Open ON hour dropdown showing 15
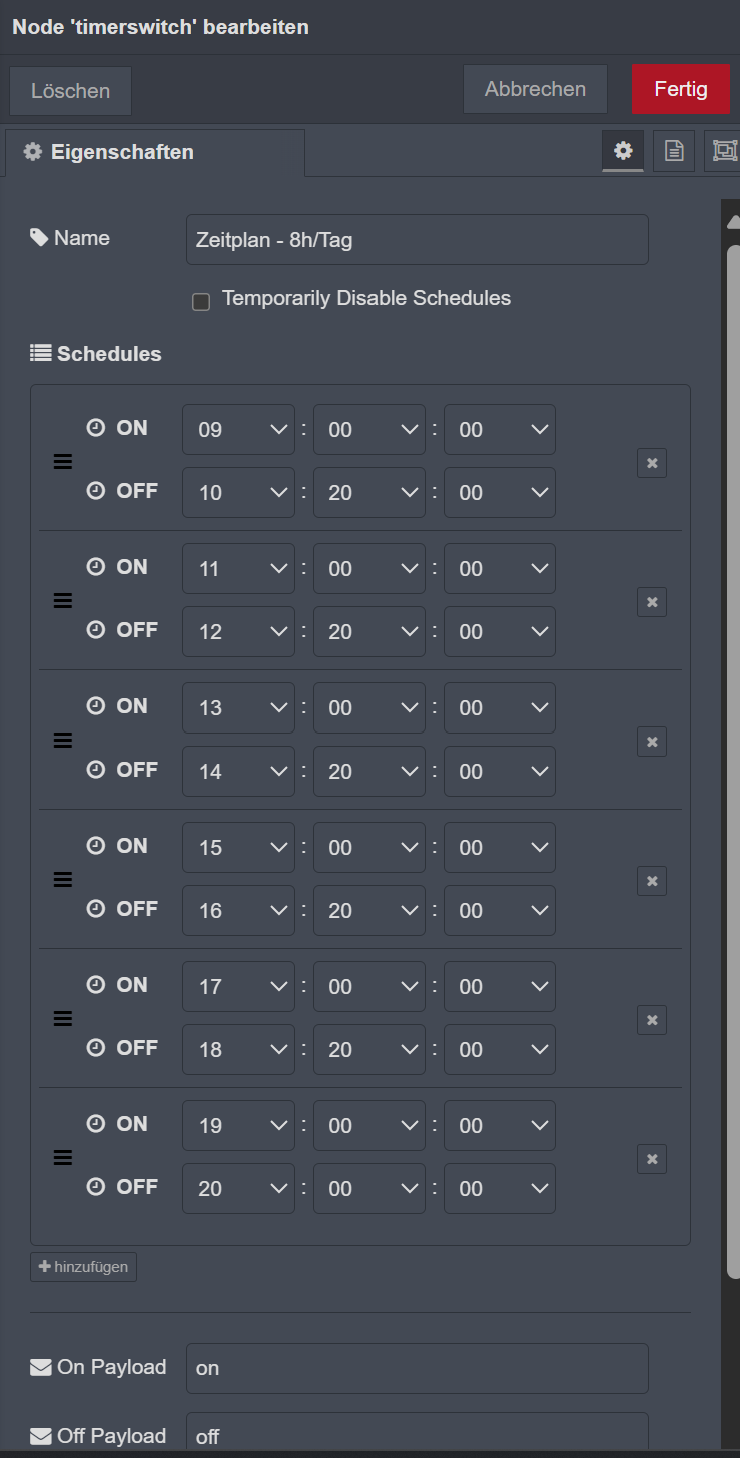 click(x=238, y=848)
